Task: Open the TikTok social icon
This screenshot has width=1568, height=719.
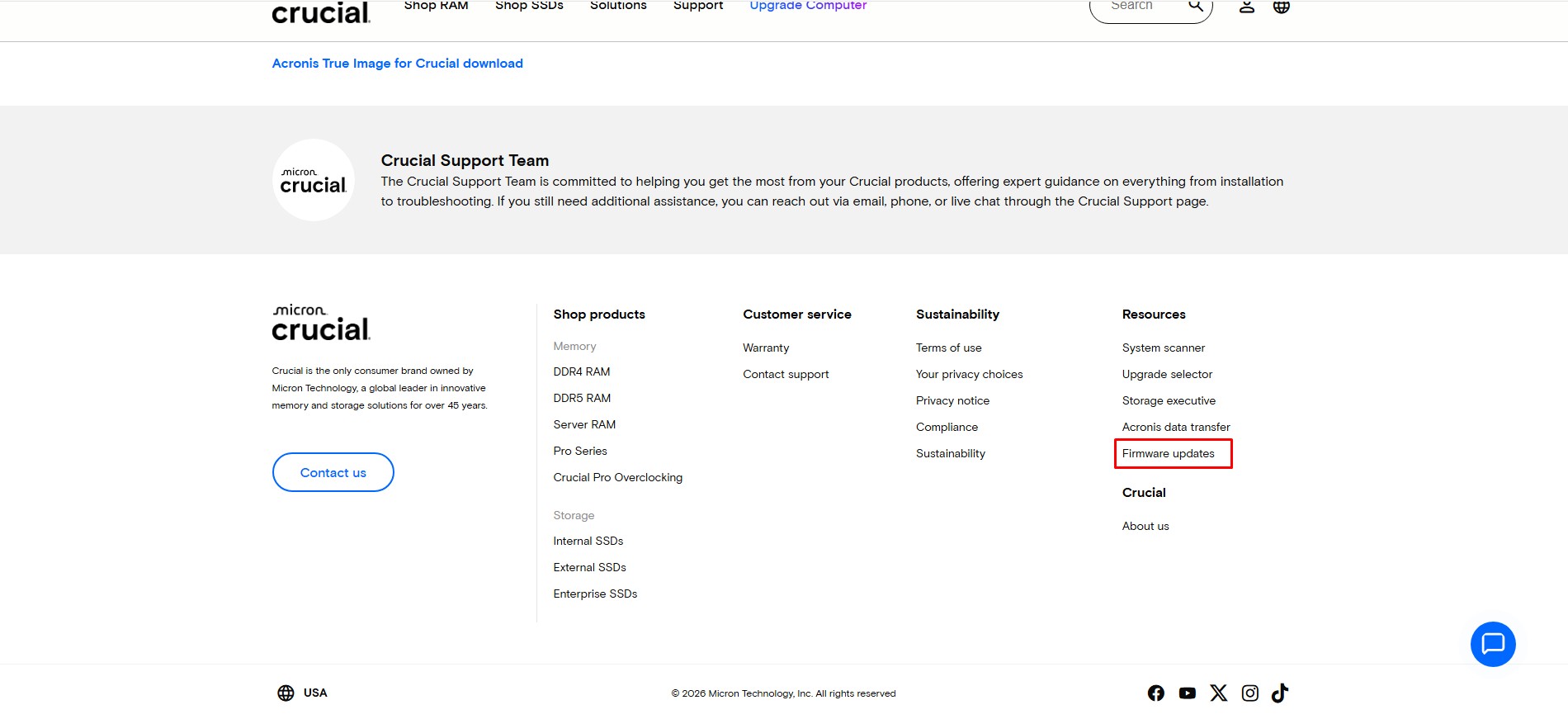Action: pyautogui.click(x=1280, y=693)
